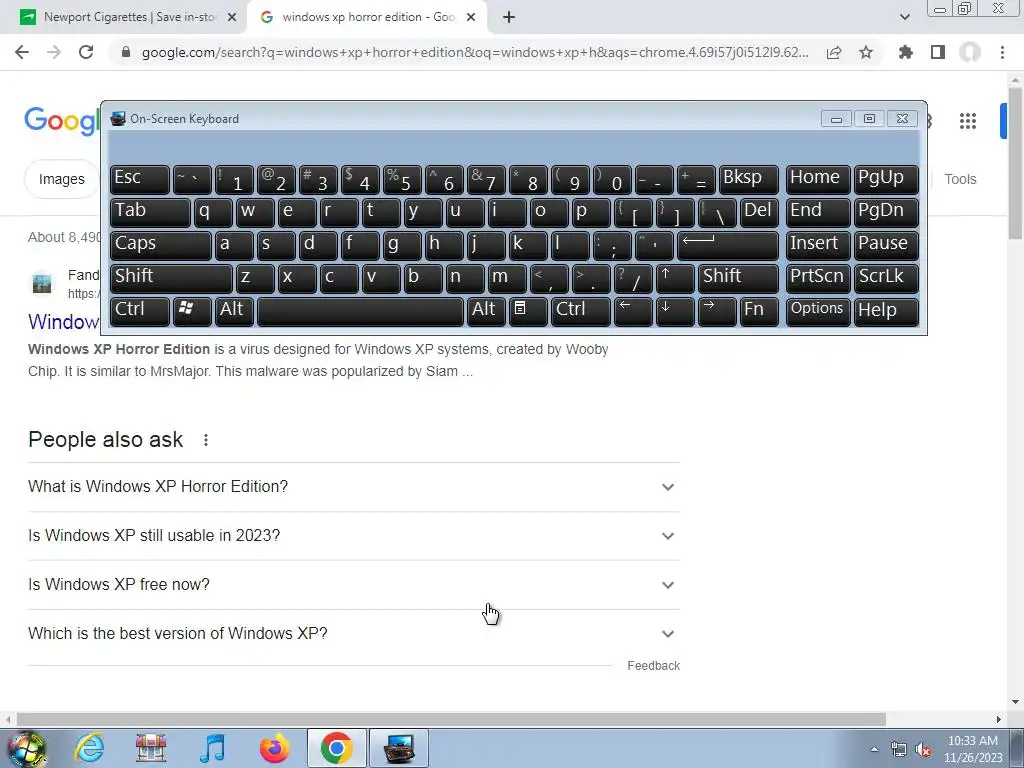This screenshot has width=1024, height=768.
Task: Click the On-Screen Keyboard taskbar icon
Action: point(399,748)
